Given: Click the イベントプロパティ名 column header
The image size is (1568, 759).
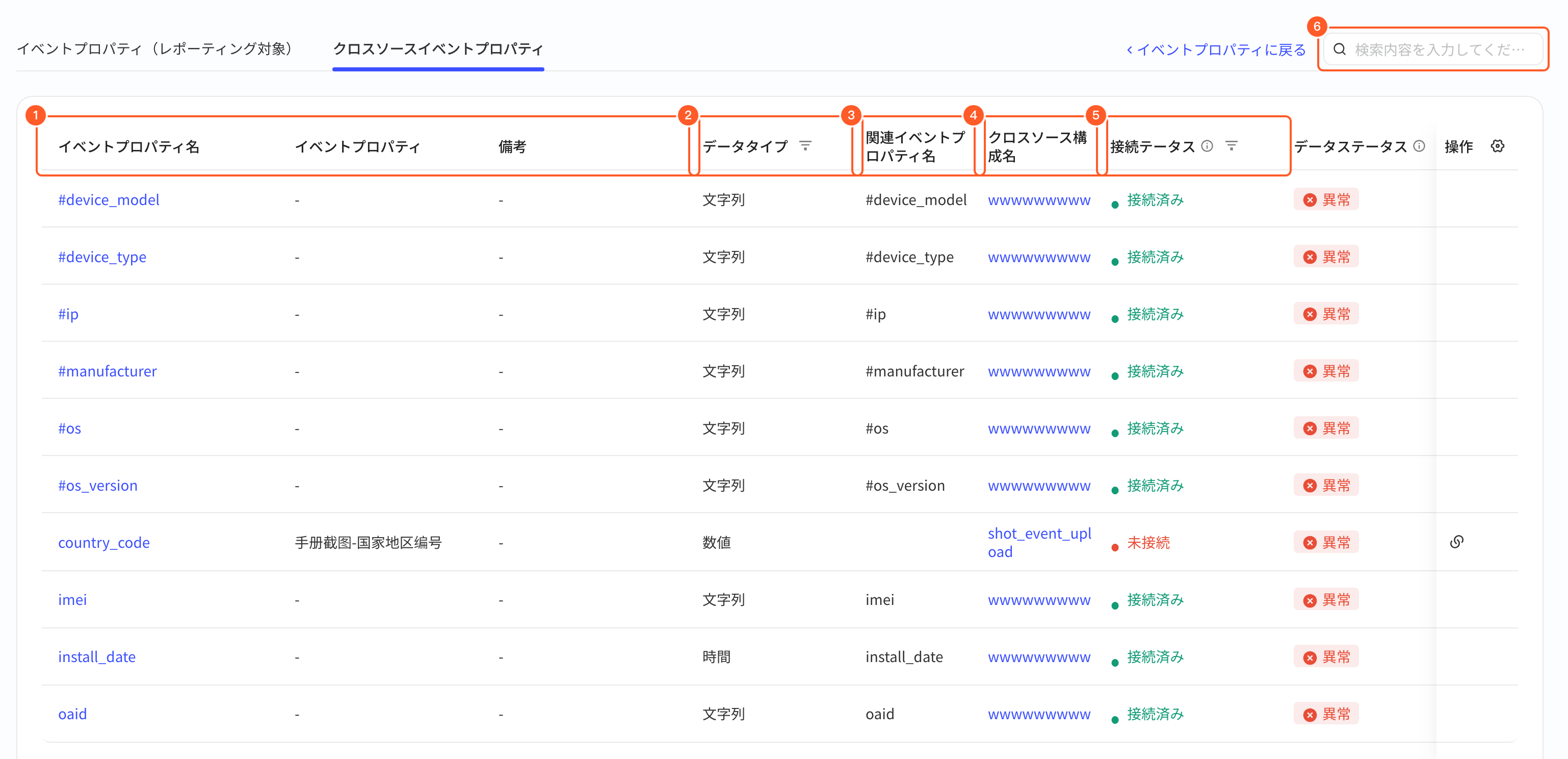Looking at the screenshot, I should click(x=128, y=147).
